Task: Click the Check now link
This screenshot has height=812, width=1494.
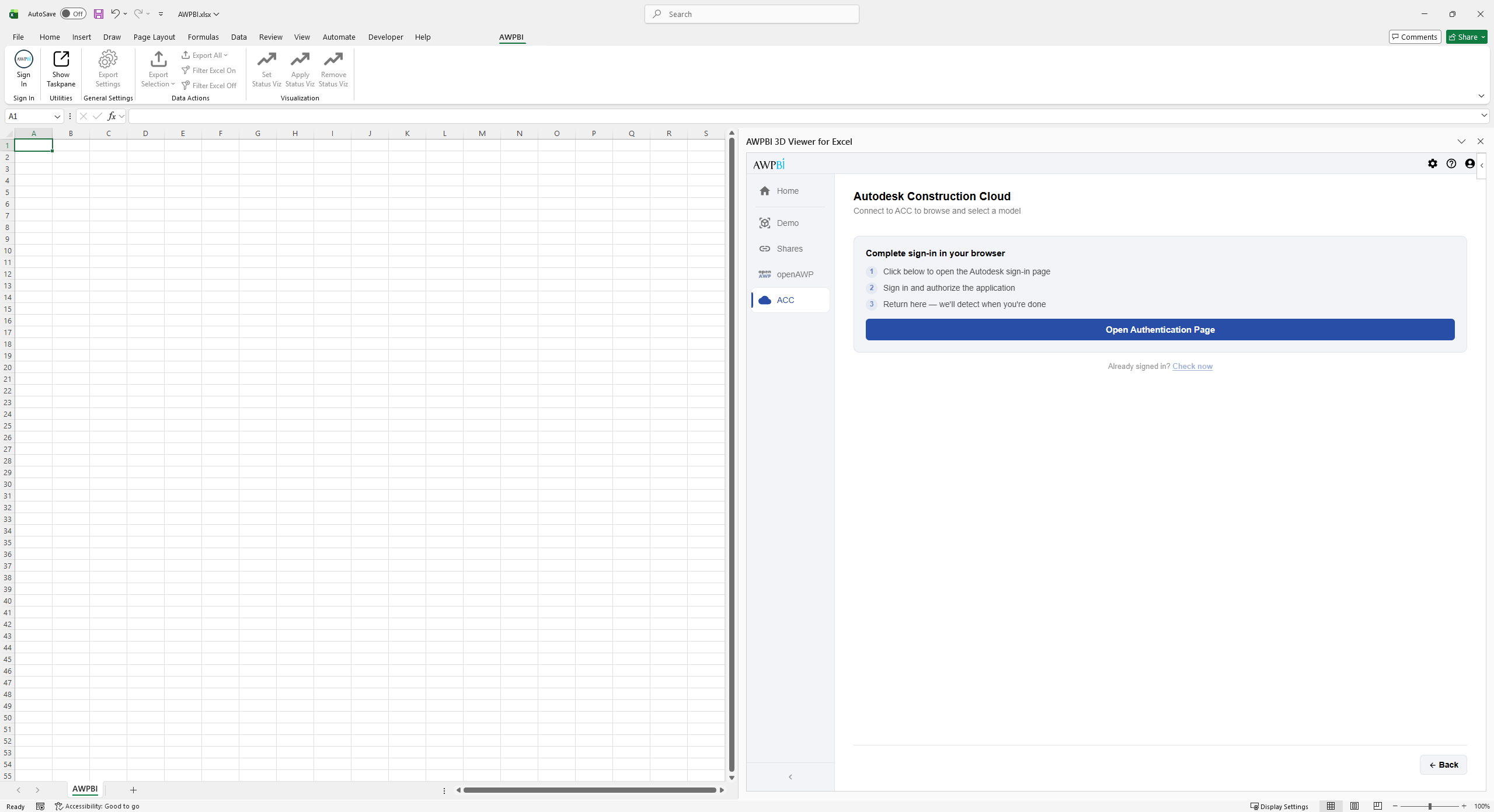Action: 1192,367
